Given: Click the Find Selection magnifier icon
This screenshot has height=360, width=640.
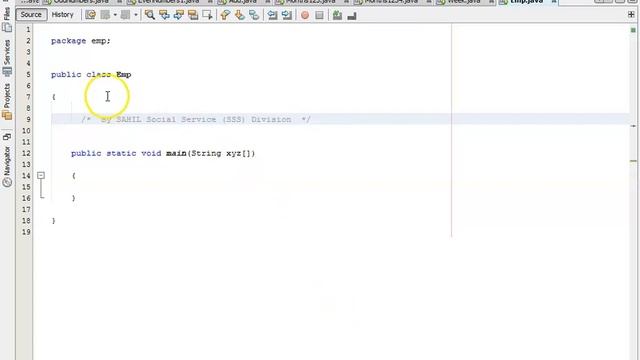Looking at the screenshot, I should pos(150,15).
